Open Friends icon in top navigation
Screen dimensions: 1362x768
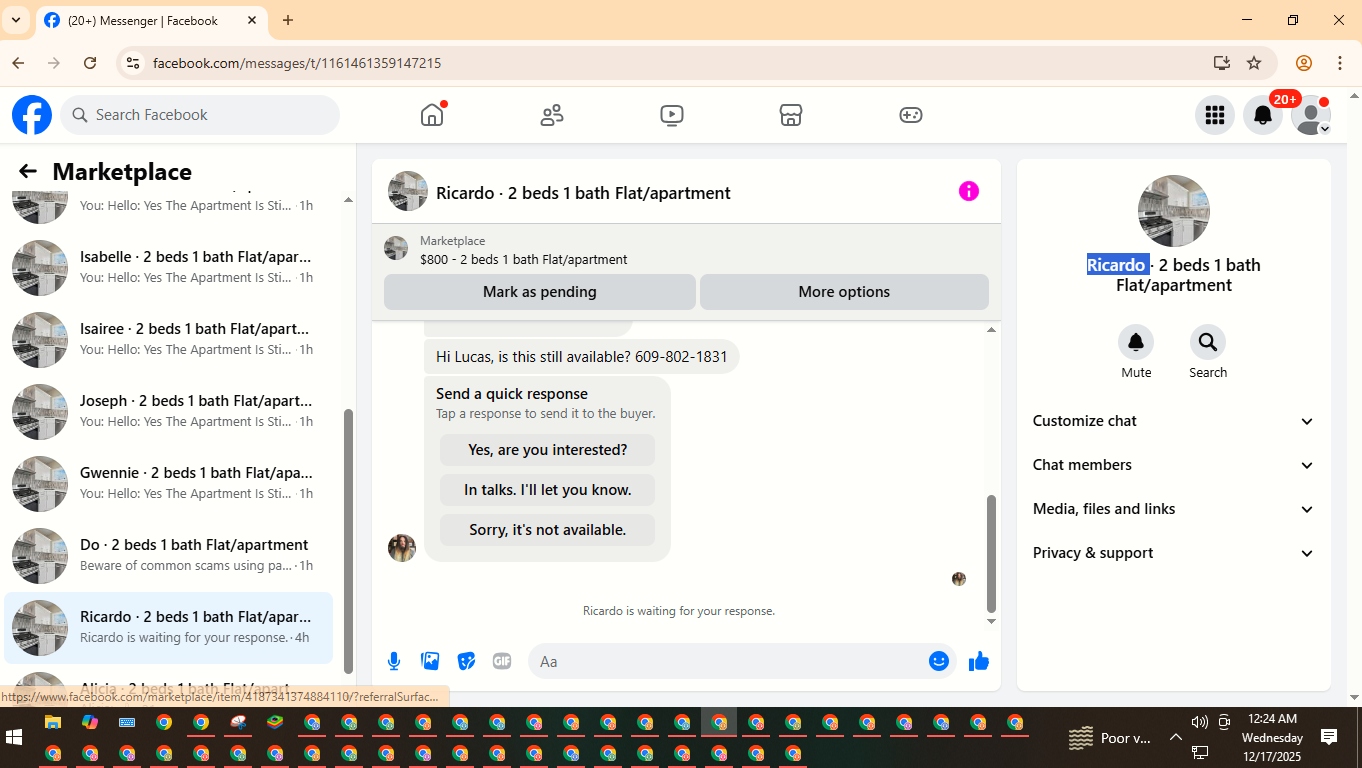(x=552, y=115)
